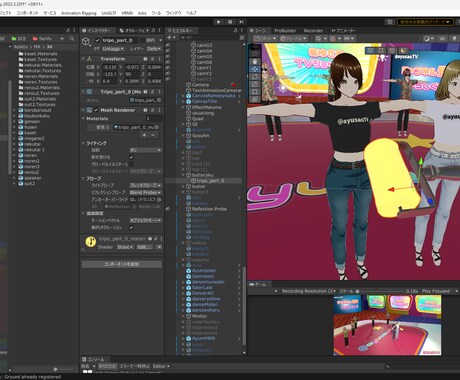This screenshot has width=460, height=380.
Task: Click material element 0 object picker
Action: (157, 127)
